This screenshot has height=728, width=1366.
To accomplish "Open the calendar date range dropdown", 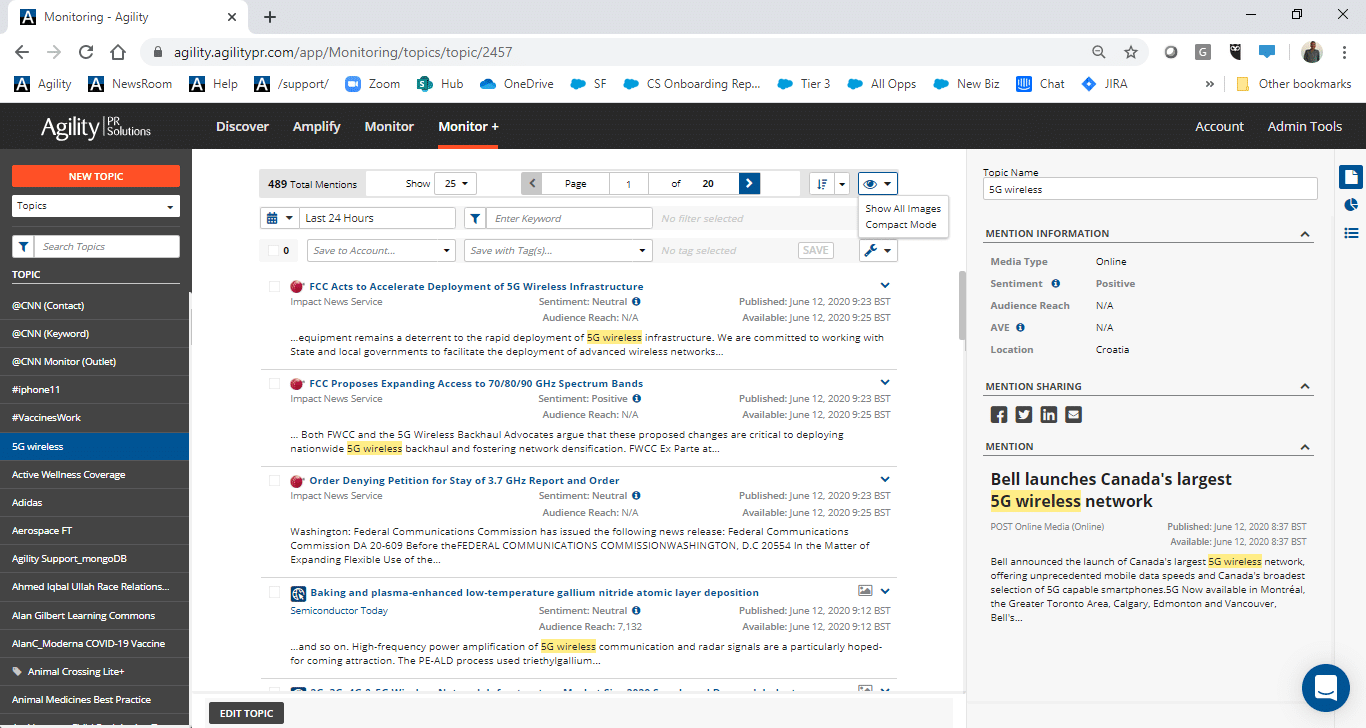I will 279,218.
